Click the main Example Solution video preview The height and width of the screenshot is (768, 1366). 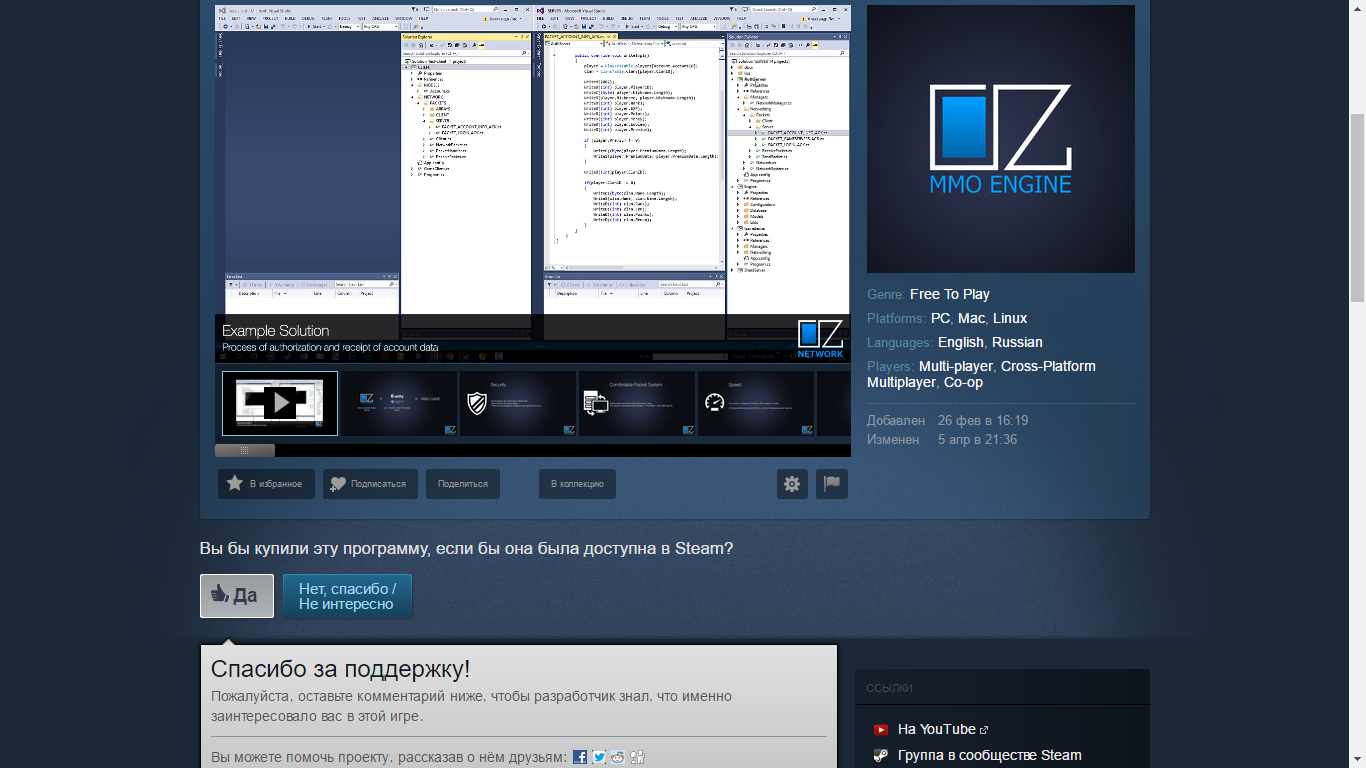click(x=533, y=182)
